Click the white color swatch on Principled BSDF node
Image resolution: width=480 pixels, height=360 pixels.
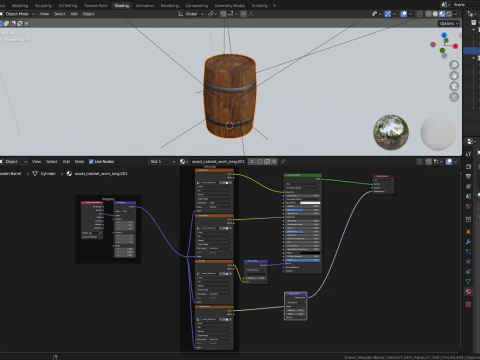pyautogui.click(x=310, y=203)
